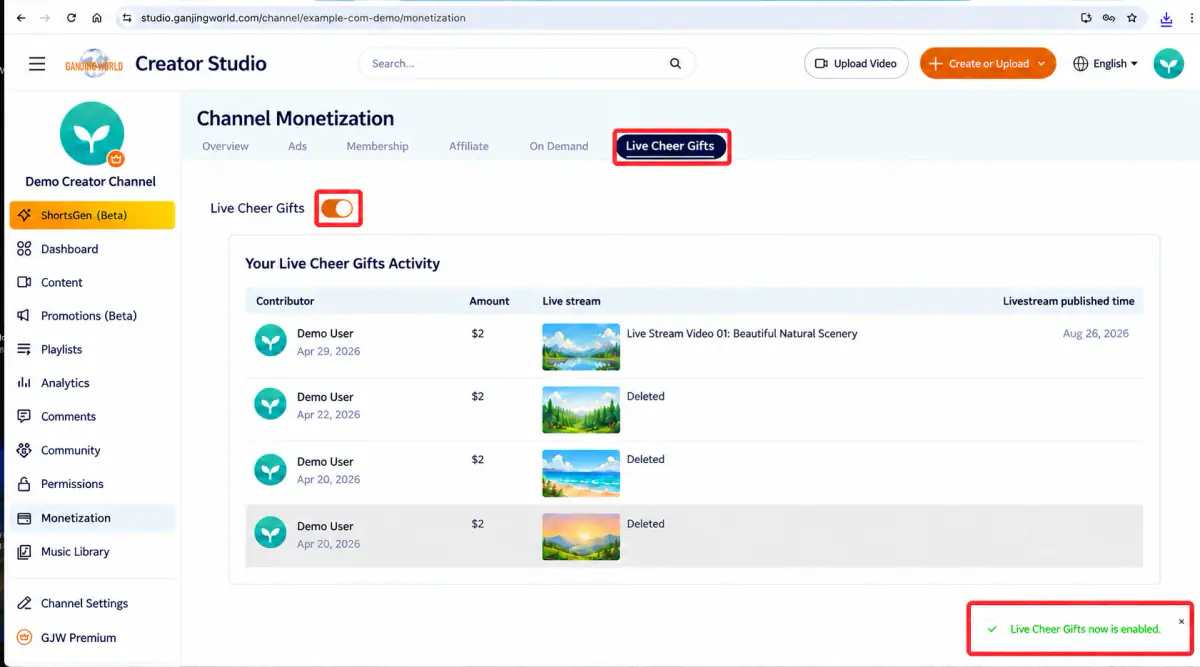This screenshot has height=667, width=1200.
Task: Click the 'Livestream published time' column header
Action: click(1069, 301)
